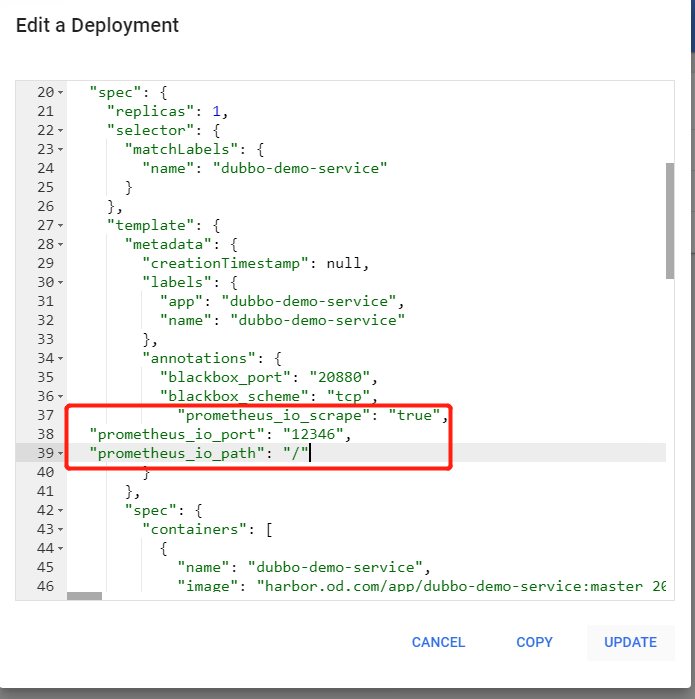Fold the "annotations" block at line 34
695x699 pixels.
click(60, 358)
